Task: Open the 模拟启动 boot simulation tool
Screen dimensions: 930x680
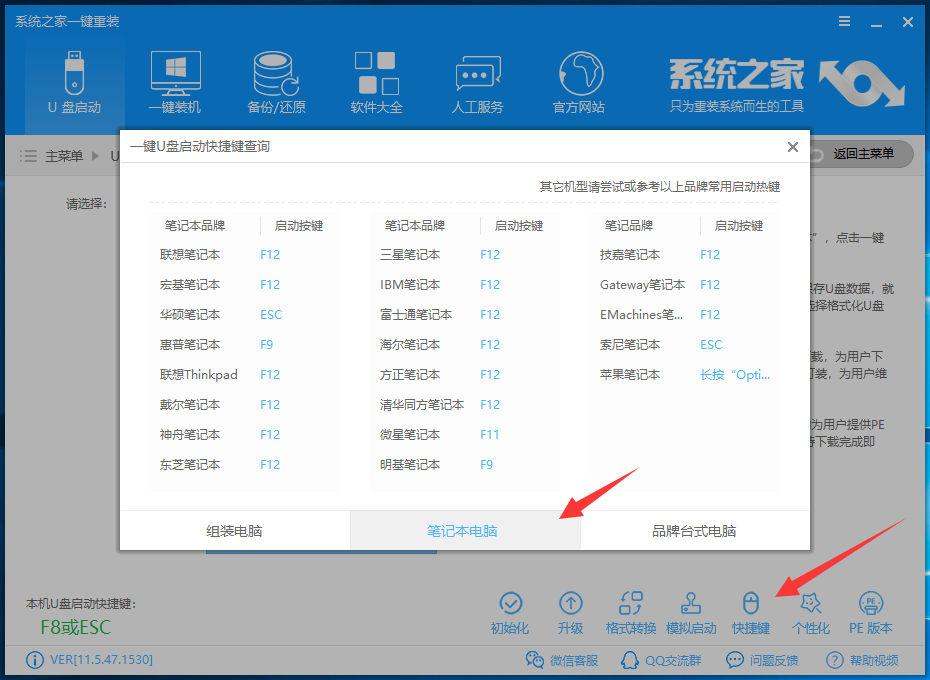Action: click(x=691, y=610)
